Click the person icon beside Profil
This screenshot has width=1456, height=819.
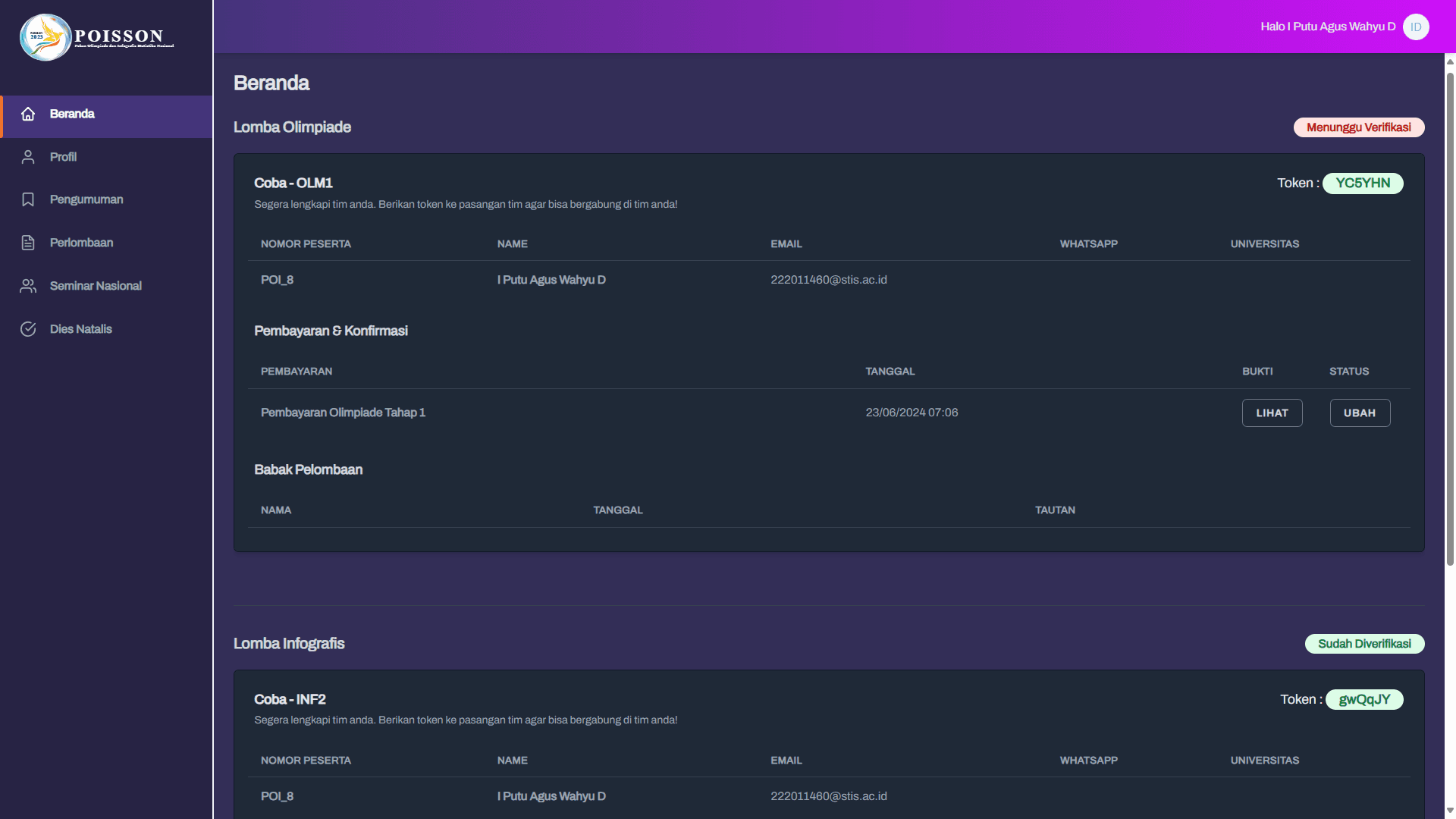[28, 157]
